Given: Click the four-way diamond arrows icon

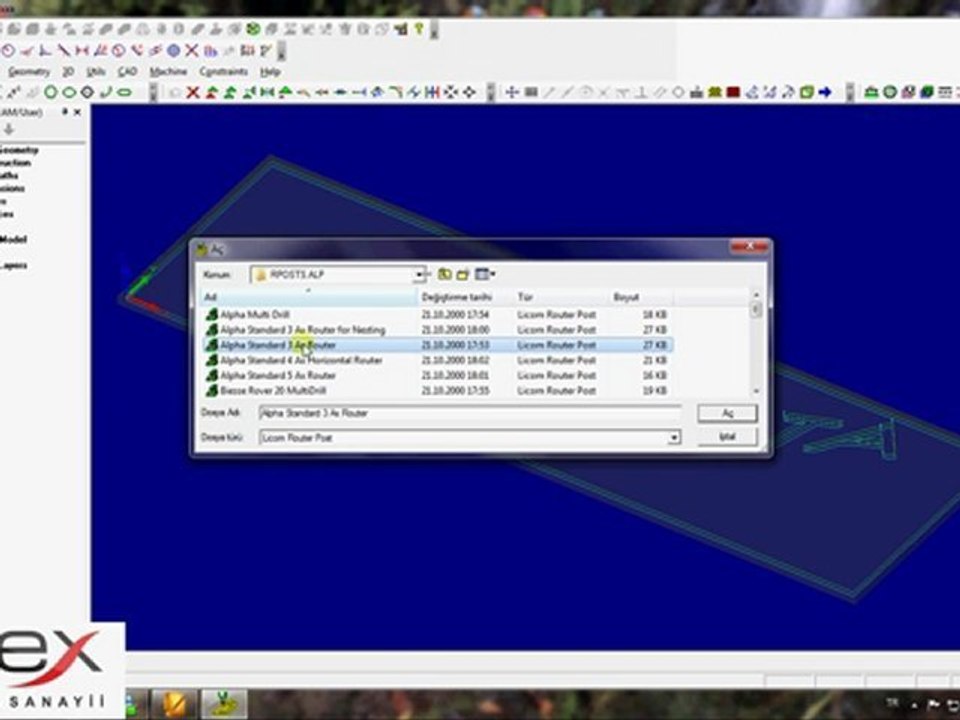Looking at the screenshot, I should pyautogui.click(x=469, y=92).
